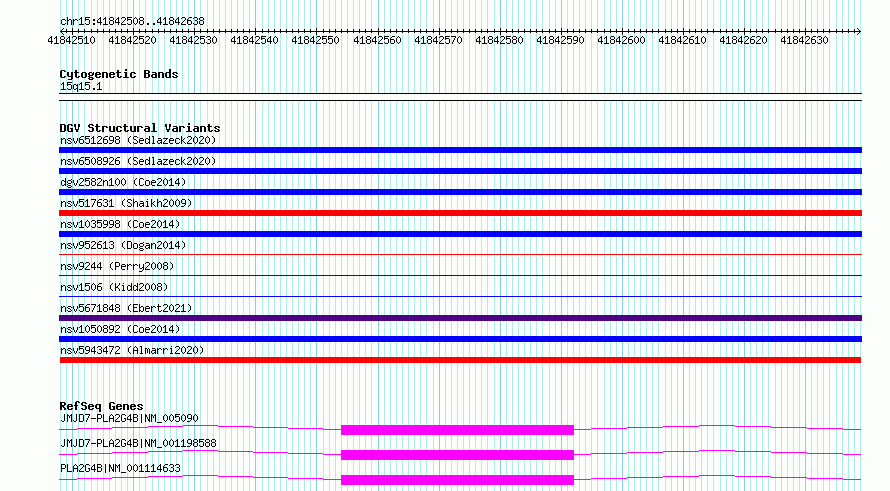Select the RefSeq Genes track title
The height and width of the screenshot is (491, 890).
click(102, 406)
